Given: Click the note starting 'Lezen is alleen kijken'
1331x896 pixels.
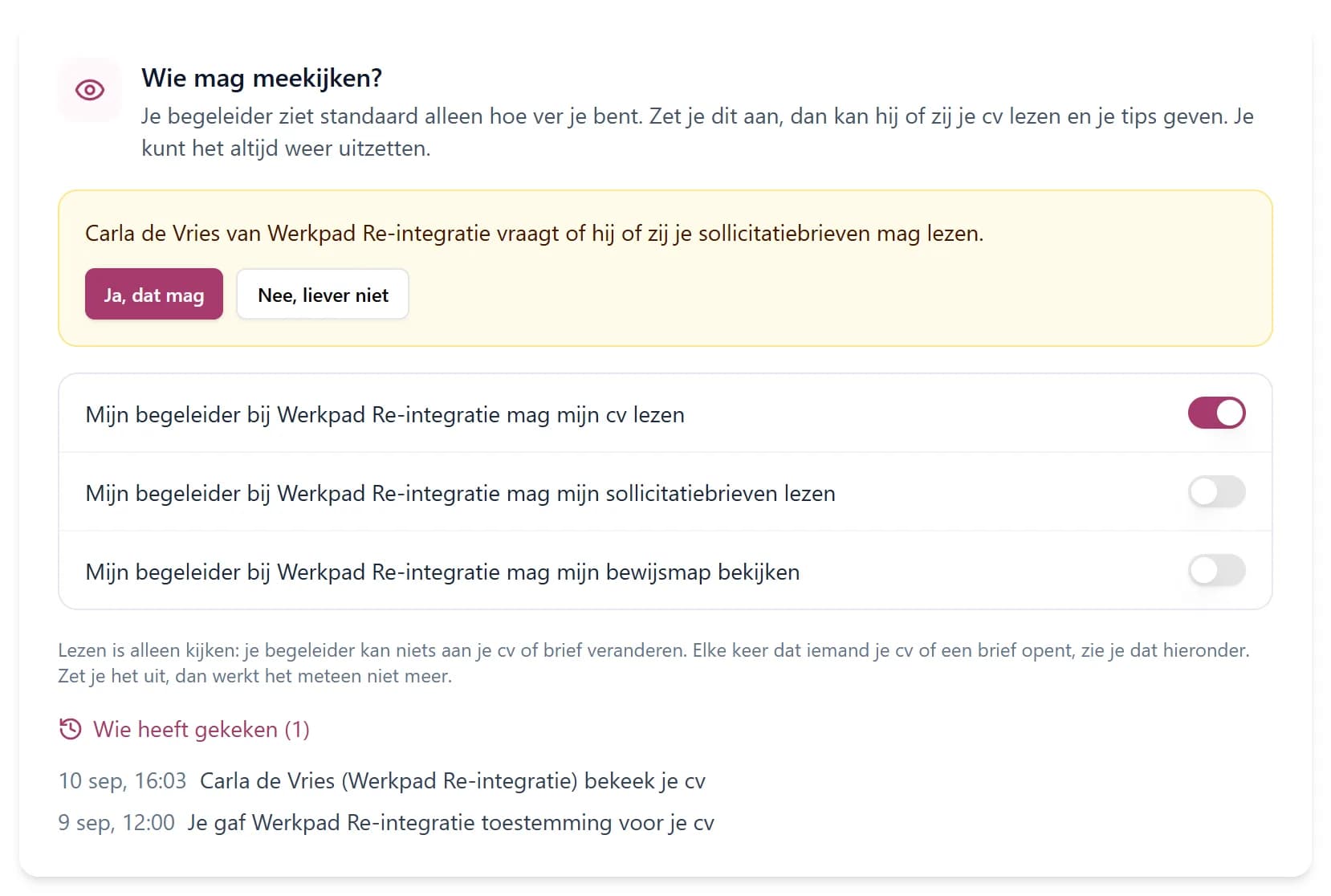Looking at the screenshot, I should click(x=653, y=663).
